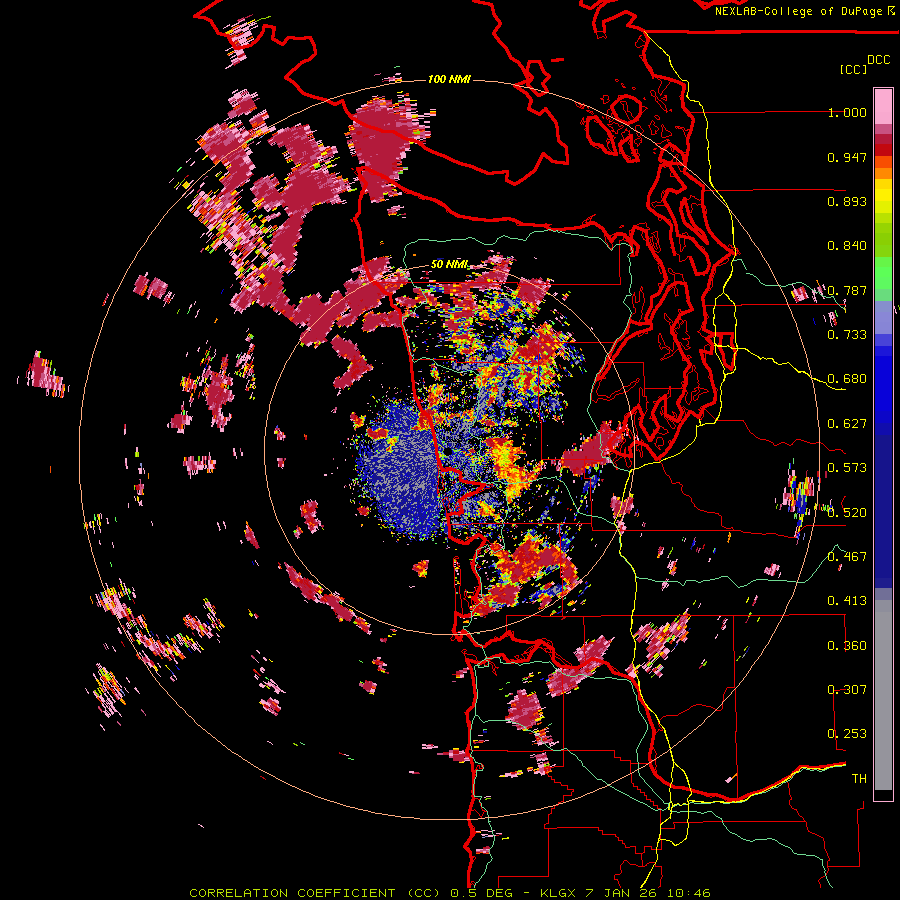
Task: Click the 100 NMI range ring label
Action: click(x=449, y=79)
